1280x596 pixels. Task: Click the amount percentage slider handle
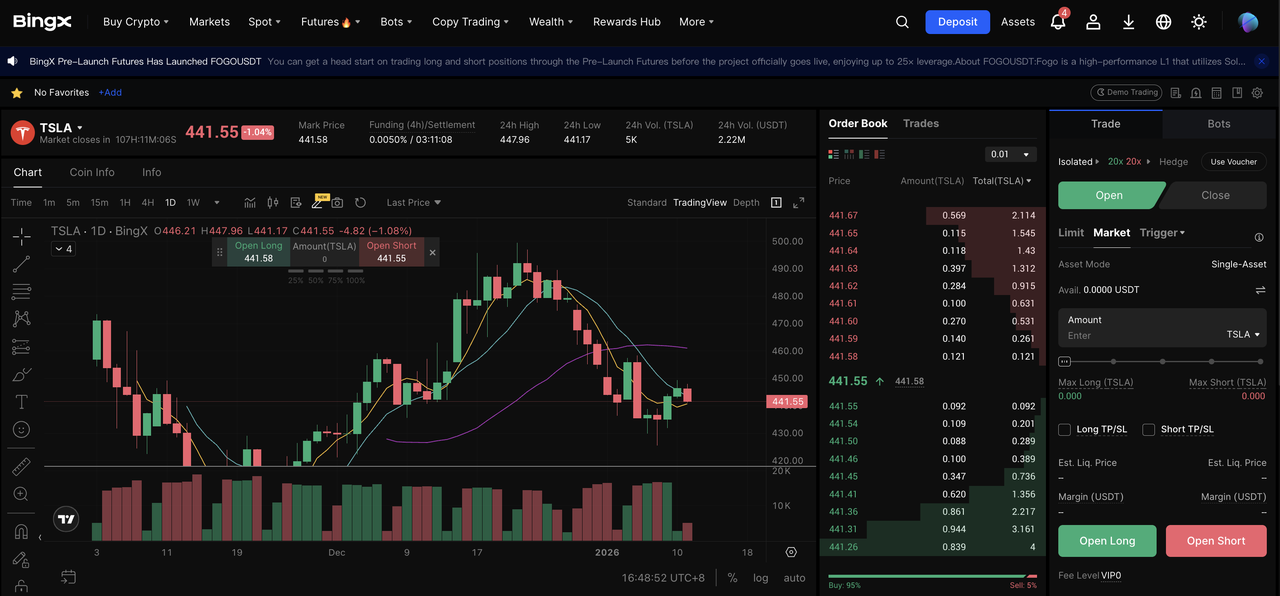tap(1064, 361)
